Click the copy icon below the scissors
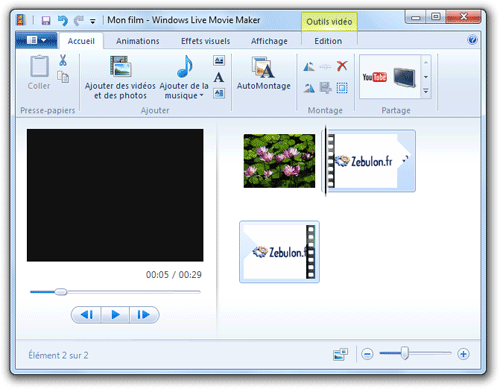This screenshot has height=389, width=500. point(63,77)
